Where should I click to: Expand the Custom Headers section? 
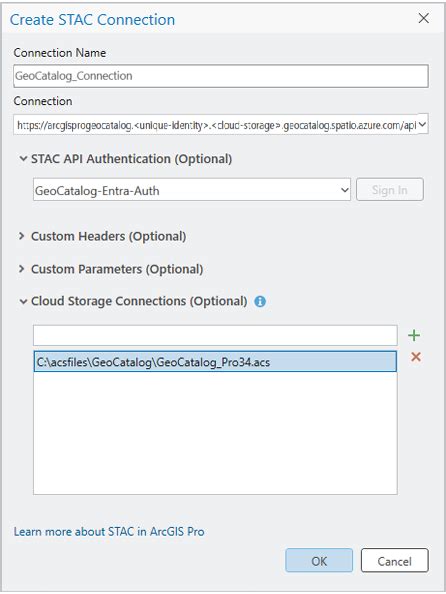click(22, 236)
